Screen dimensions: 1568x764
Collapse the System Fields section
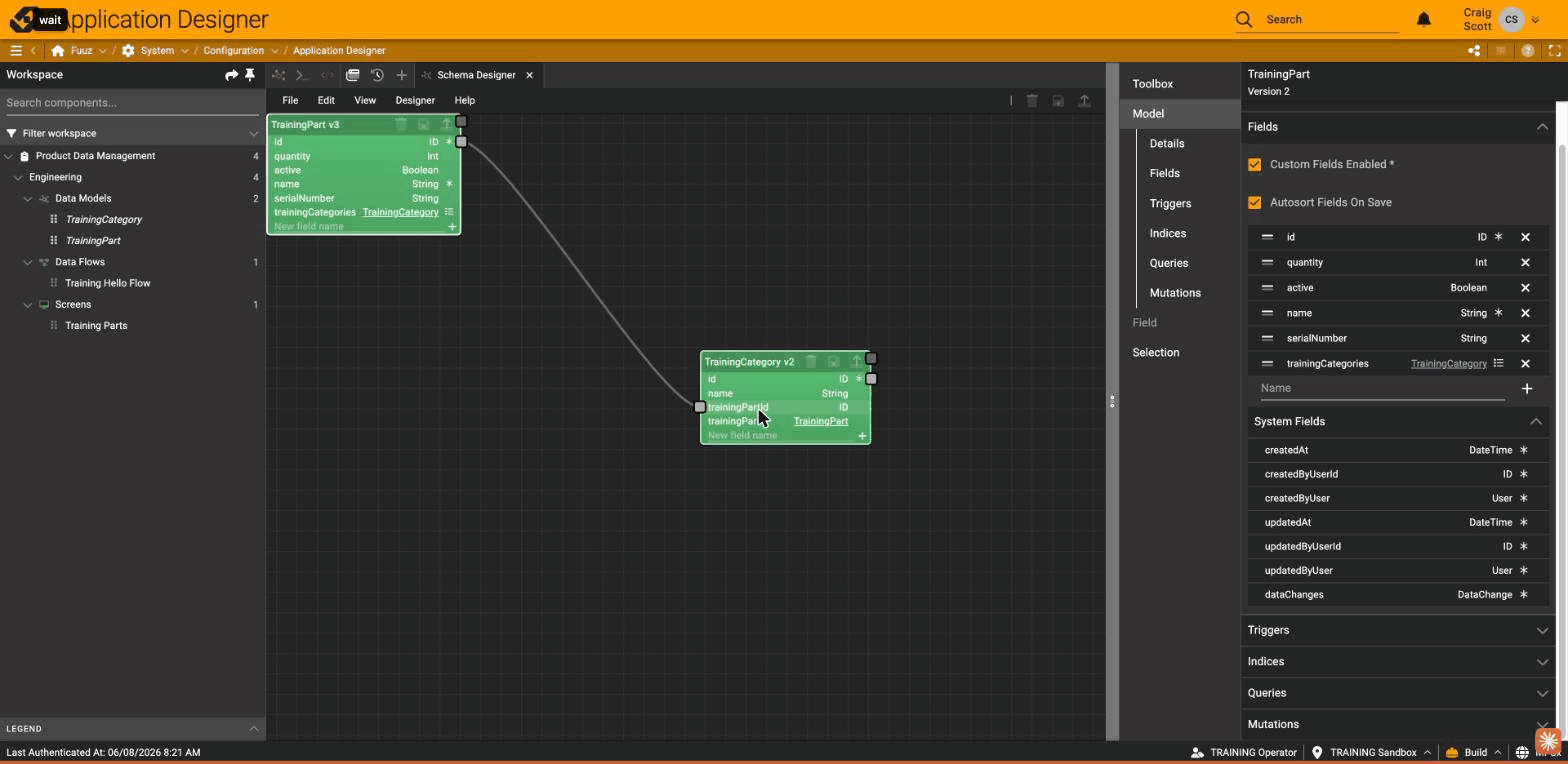click(x=1536, y=422)
